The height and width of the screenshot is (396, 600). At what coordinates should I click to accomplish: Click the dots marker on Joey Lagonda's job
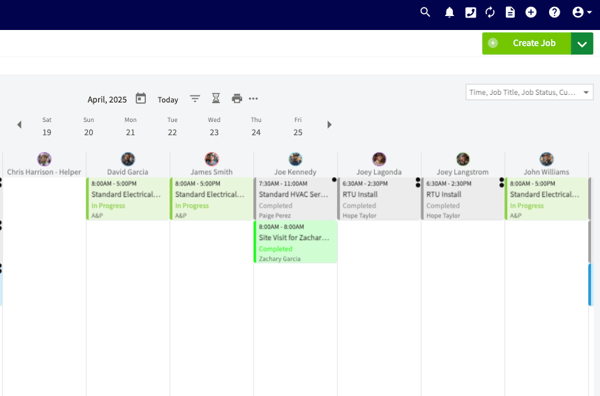(x=418, y=183)
